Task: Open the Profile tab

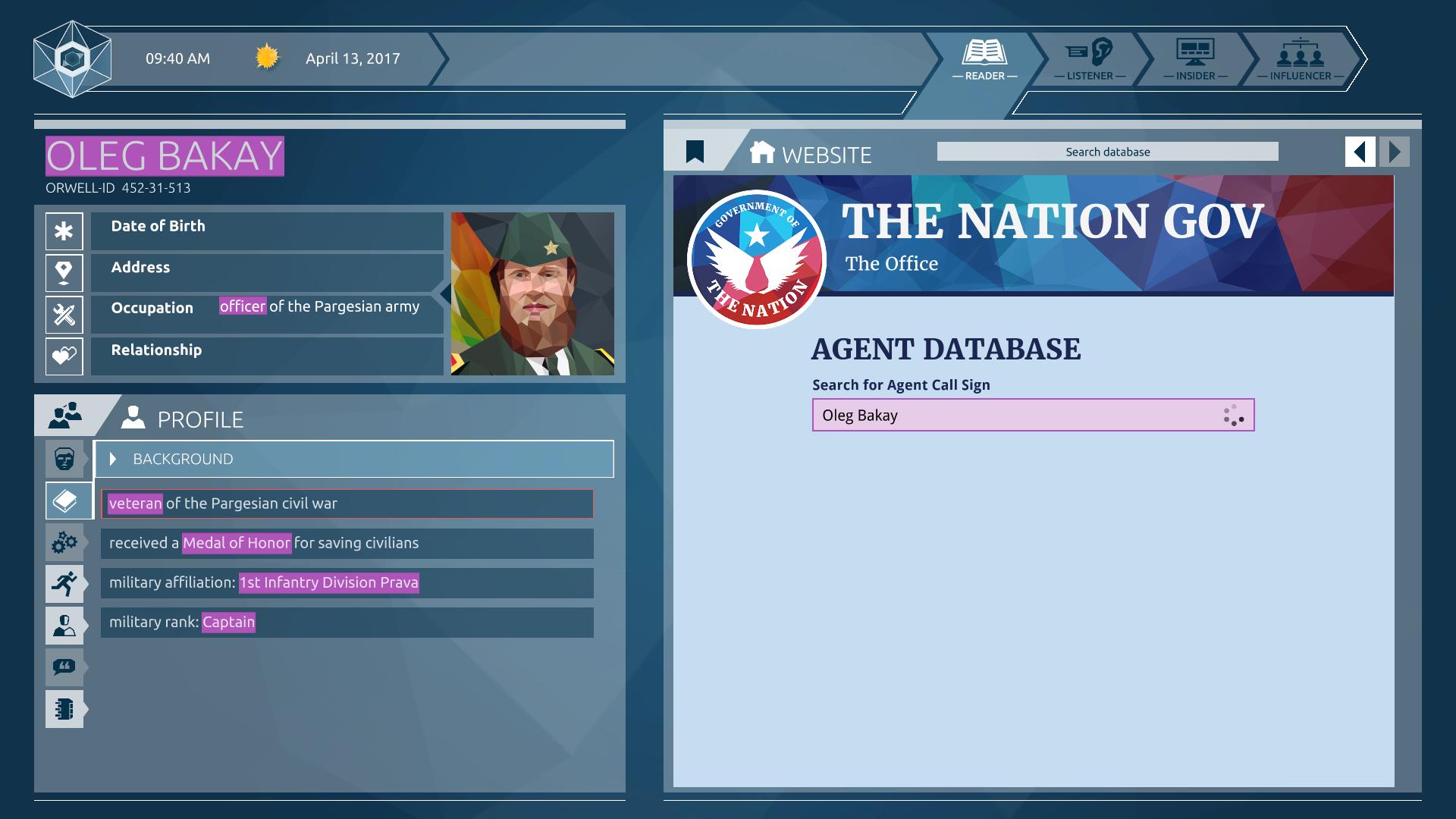Action: (184, 419)
